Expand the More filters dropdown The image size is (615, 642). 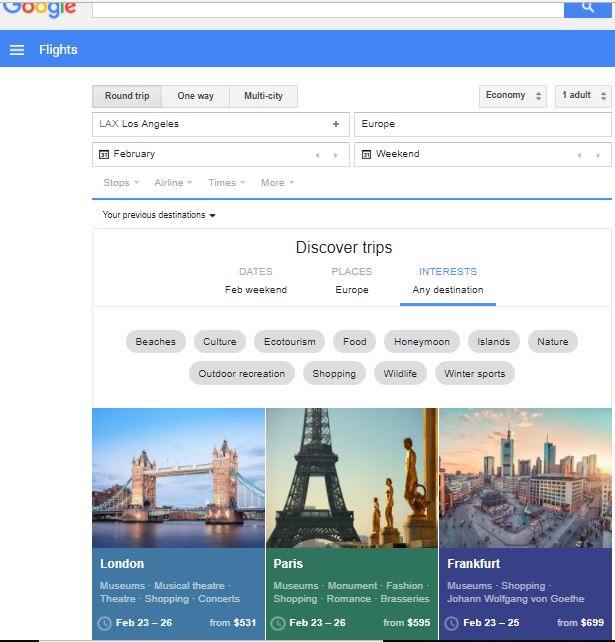click(x=278, y=183)
